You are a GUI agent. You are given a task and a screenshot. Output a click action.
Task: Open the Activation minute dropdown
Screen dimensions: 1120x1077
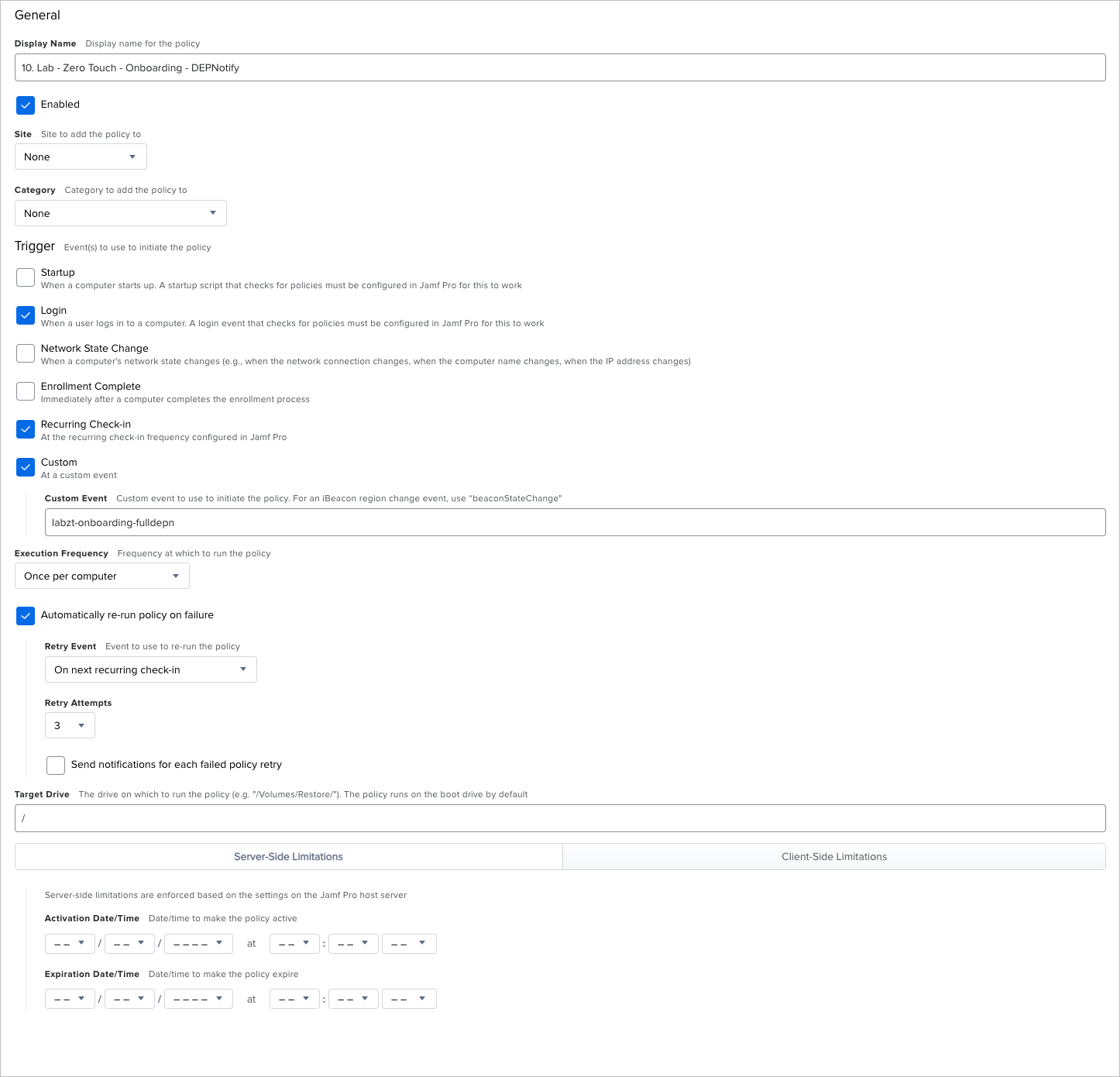tap(353, 943)
